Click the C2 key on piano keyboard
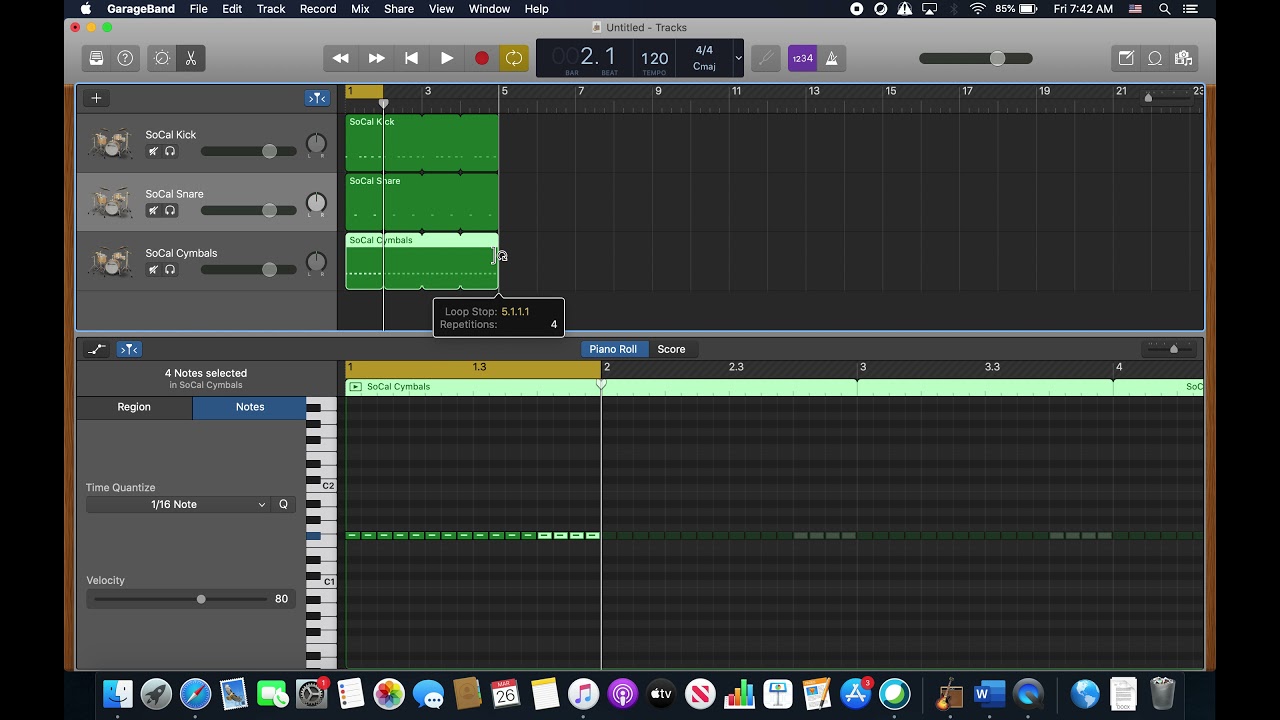 322,485
